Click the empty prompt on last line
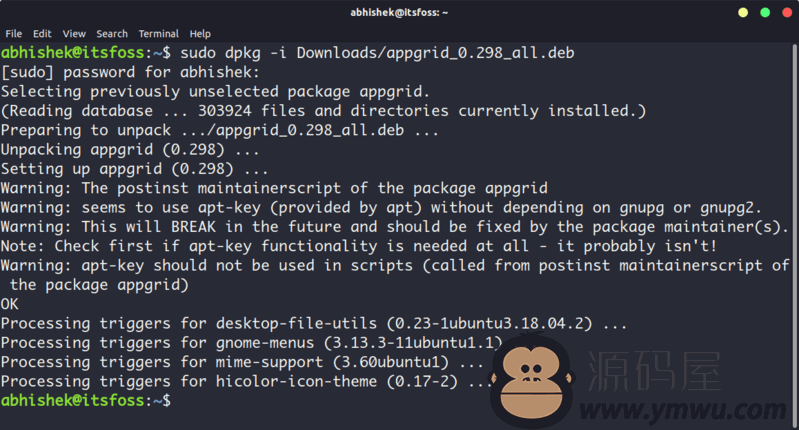This screenshot has height=430, width=799. tap(86, 400)
